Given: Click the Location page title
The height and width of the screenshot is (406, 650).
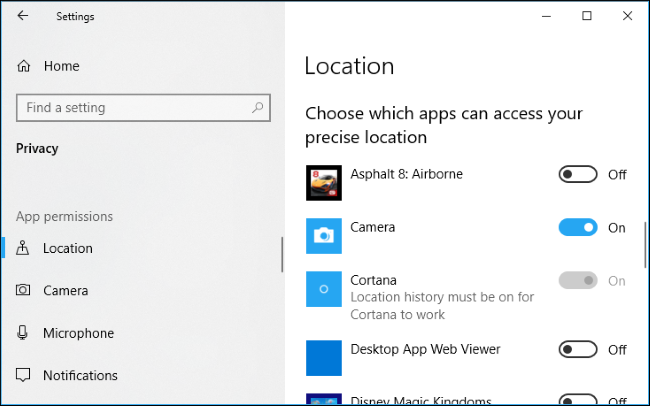Looking at the screenshot, I should point(349,66).
